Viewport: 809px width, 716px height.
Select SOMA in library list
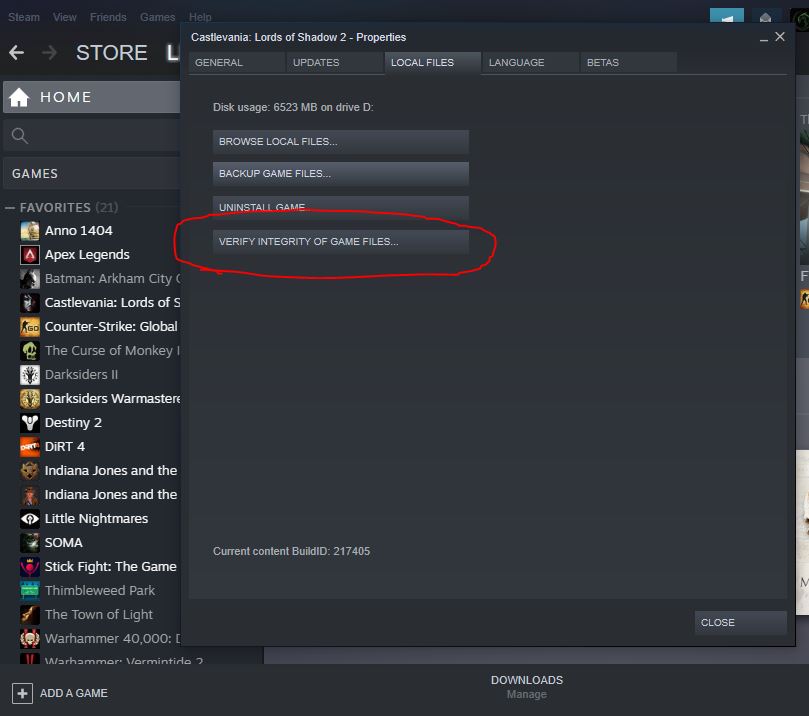pos(63,543)
